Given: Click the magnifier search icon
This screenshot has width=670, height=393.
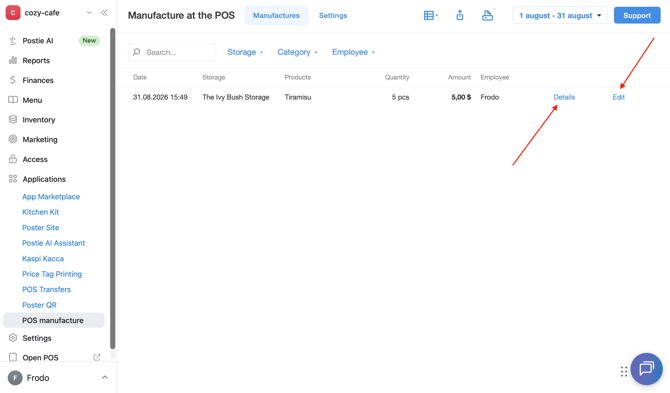Looking at the screenshot, I should (x=136, y=52).
